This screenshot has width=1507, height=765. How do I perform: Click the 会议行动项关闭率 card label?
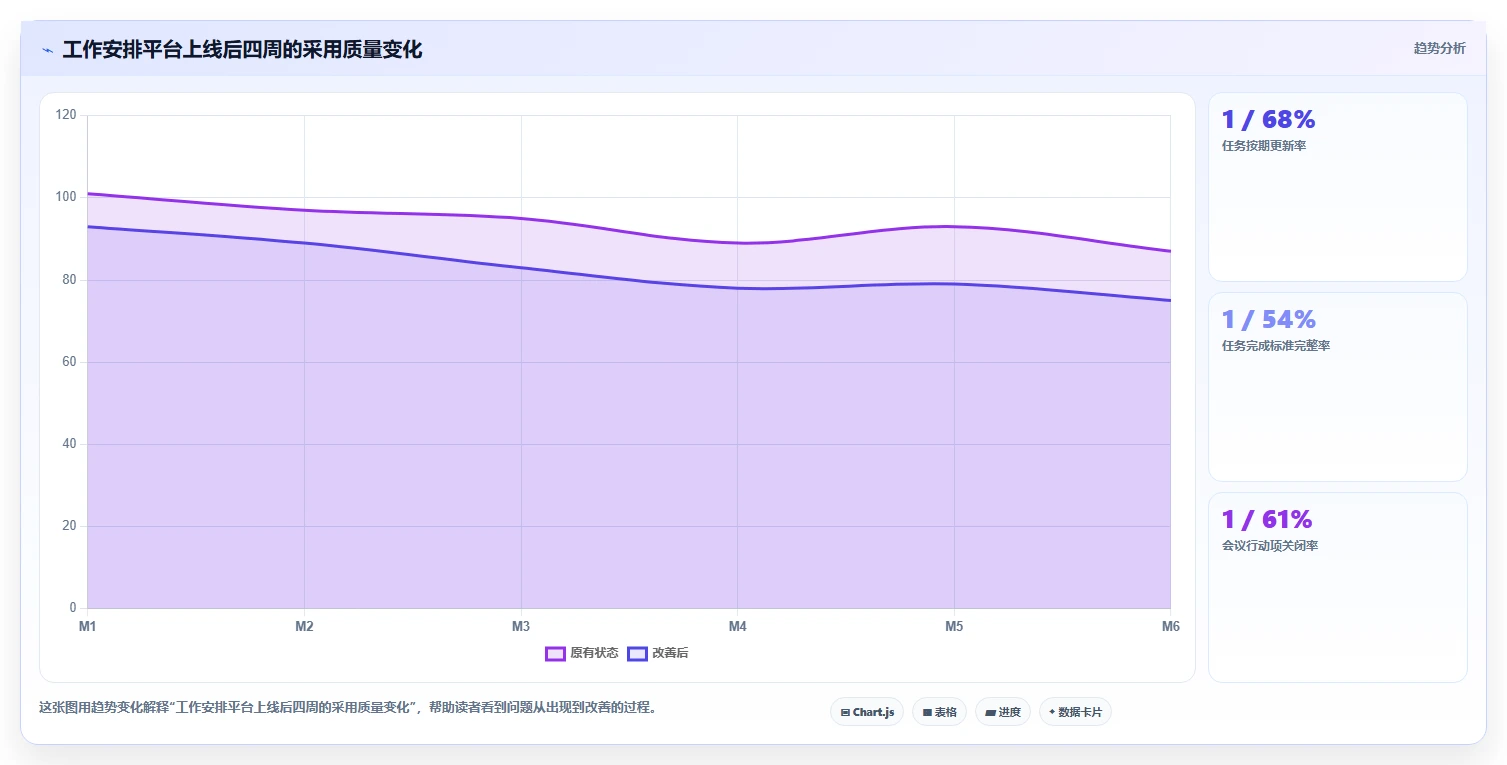[x=1270, y=546]
